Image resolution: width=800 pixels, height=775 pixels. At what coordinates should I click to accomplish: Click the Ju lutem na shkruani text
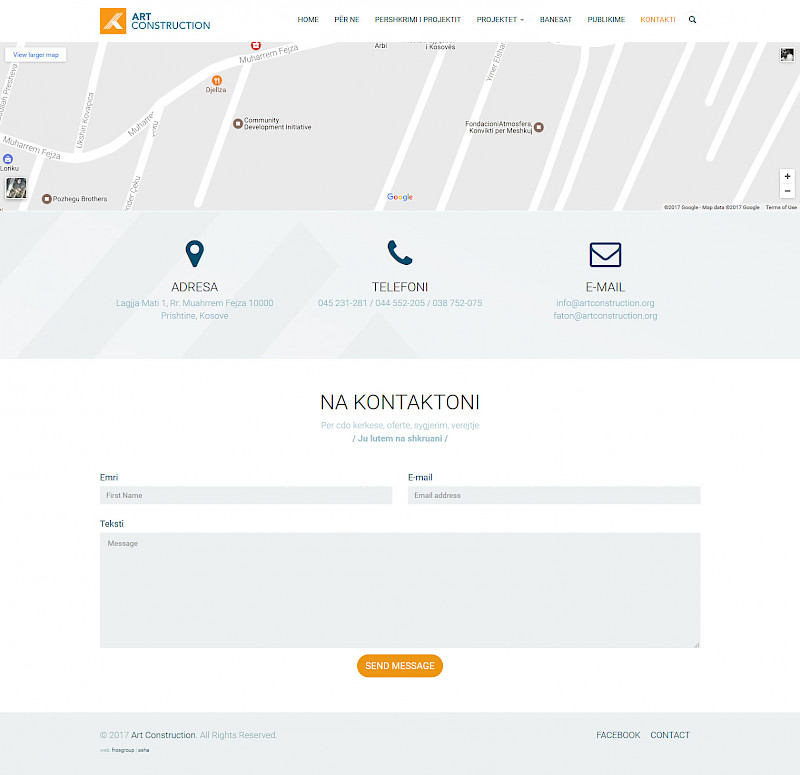click(x=400, y=438)
